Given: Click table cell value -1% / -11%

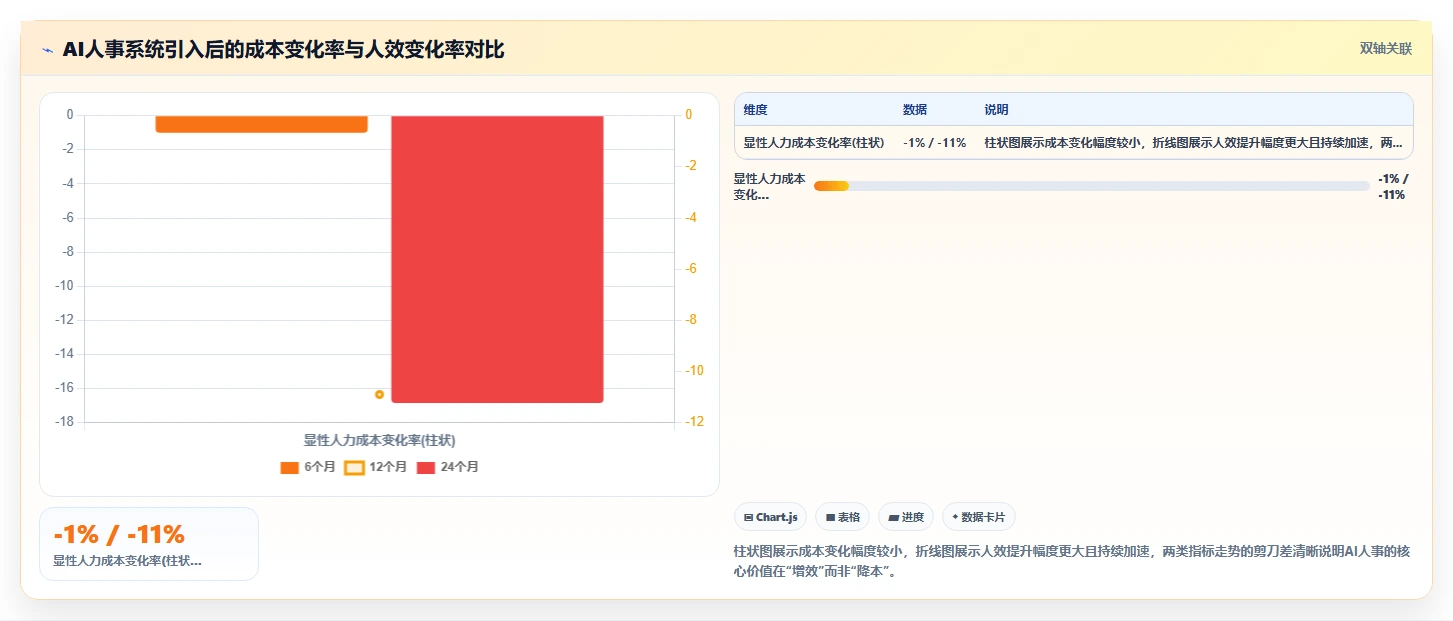Looking at the screenshot, I should coord(934,143).
